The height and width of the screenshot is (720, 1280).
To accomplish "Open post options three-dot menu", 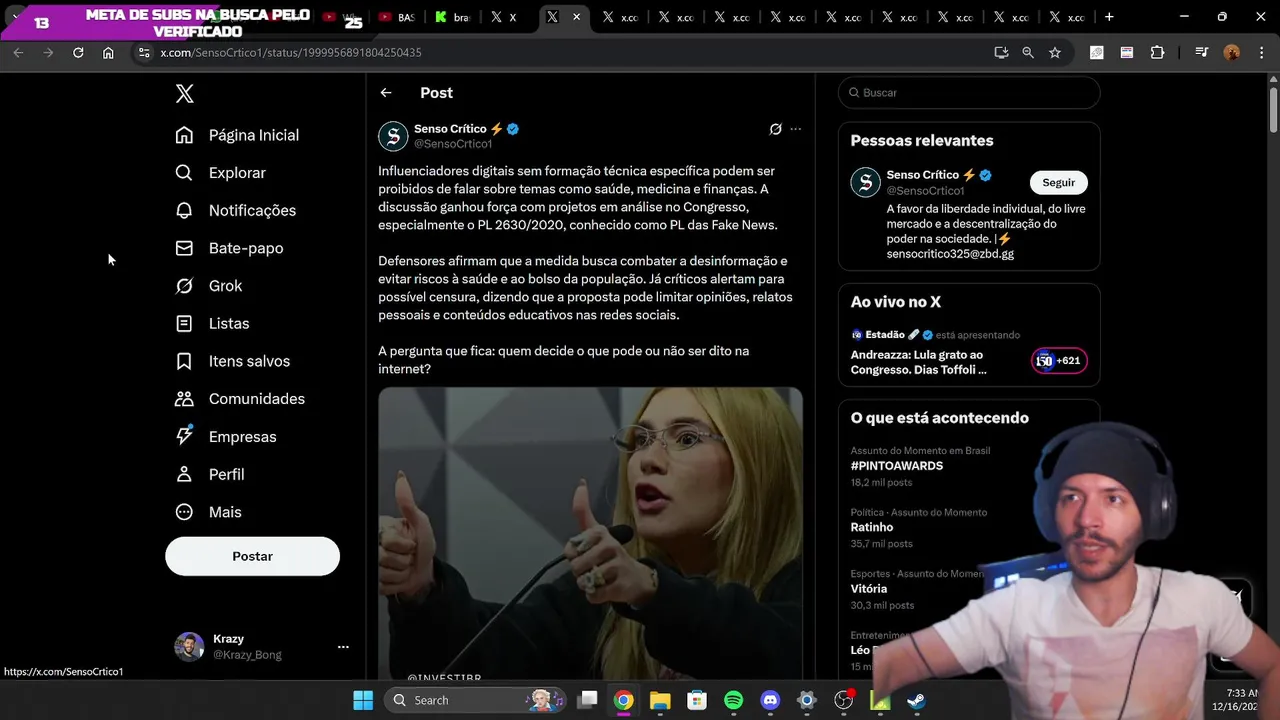I will 796,129.
